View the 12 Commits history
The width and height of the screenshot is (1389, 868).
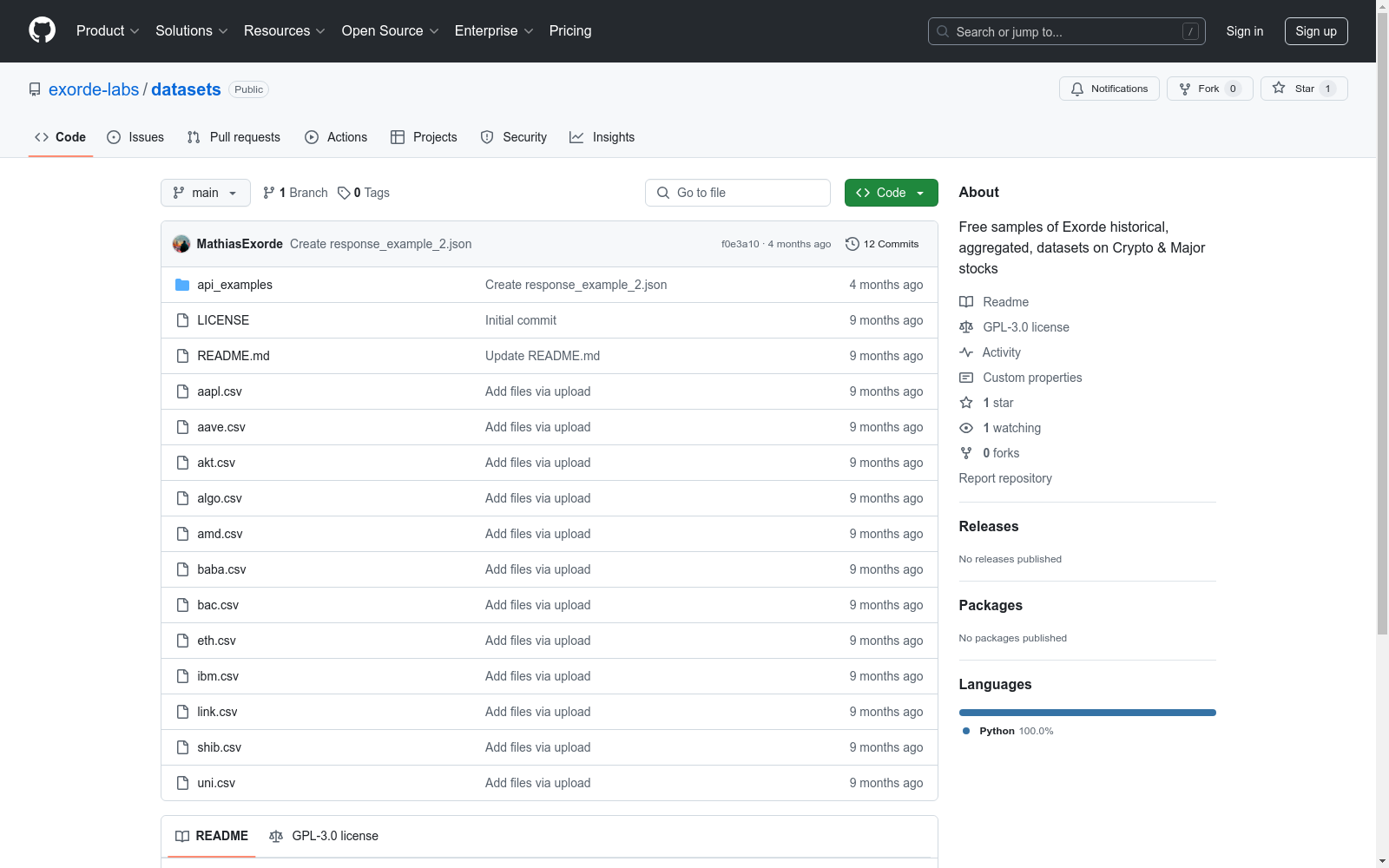tap(882, 244)
